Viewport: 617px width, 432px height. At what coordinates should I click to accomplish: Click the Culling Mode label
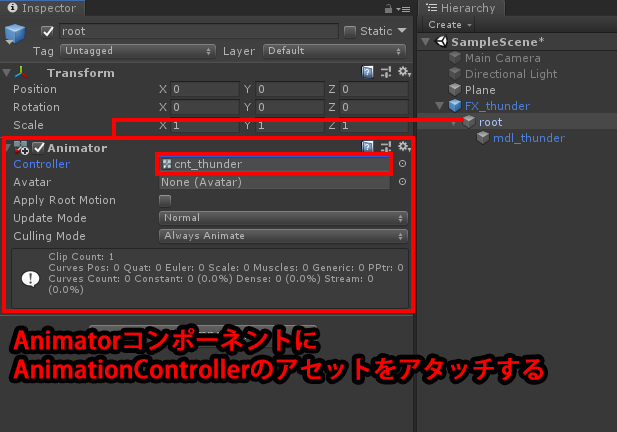coord(49,236)
